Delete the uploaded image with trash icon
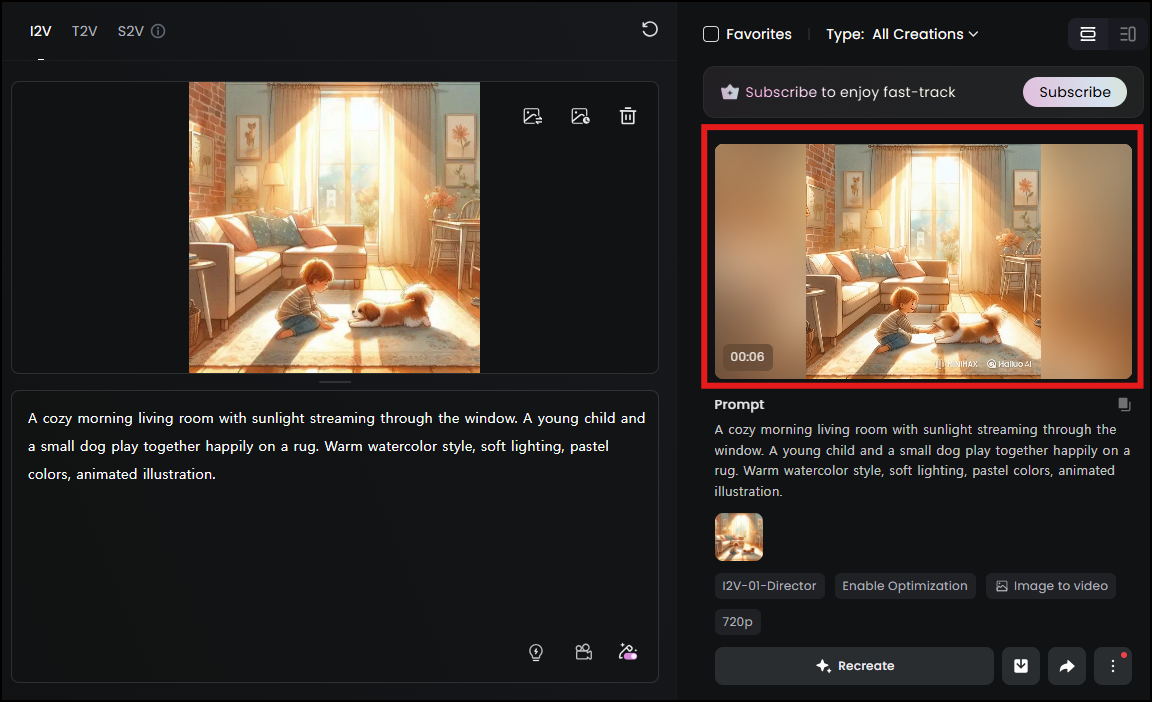Image resolution: width=1152 pixels, height=702 pixels. [627, 116]
